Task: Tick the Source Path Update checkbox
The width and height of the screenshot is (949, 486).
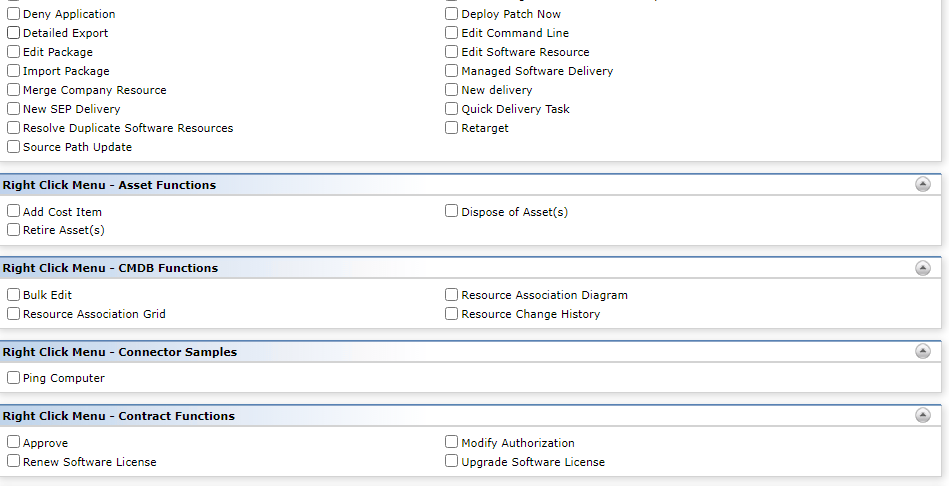Action: tap(13, 146)
